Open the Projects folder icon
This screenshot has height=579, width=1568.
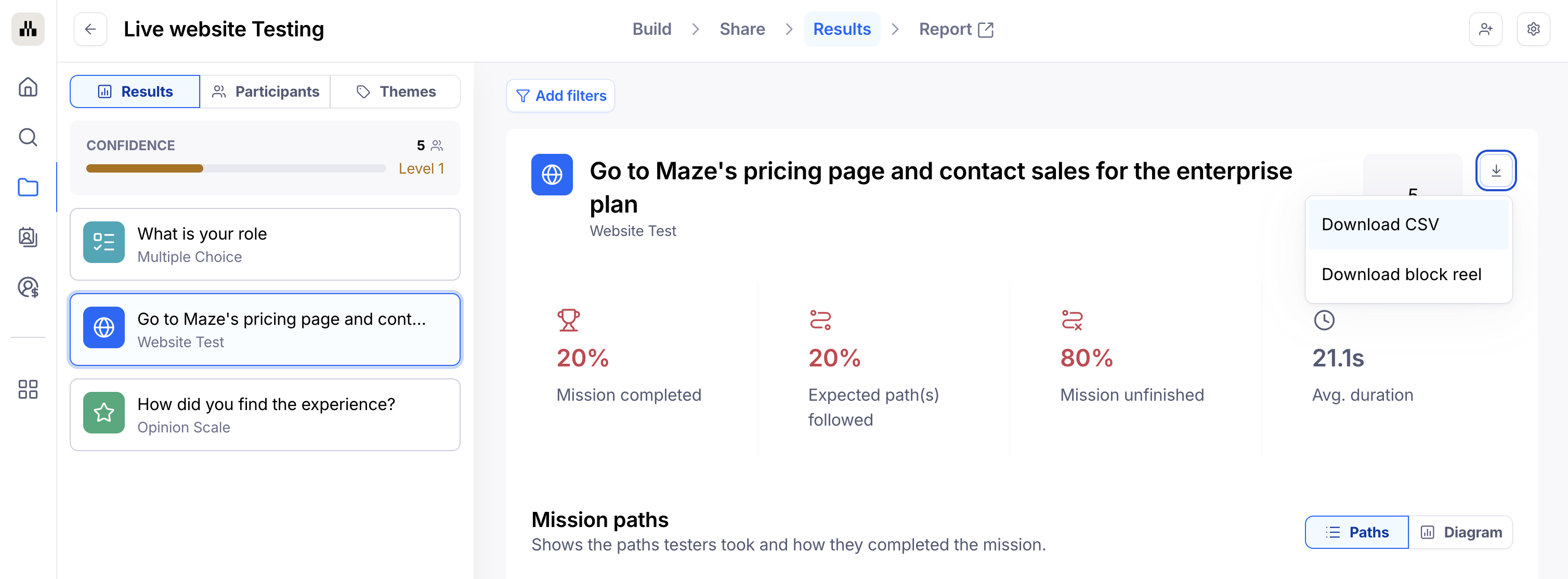click(28, 187)
